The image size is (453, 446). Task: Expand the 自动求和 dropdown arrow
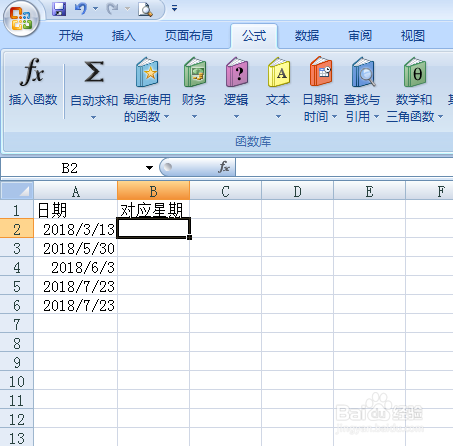(94, 117)
